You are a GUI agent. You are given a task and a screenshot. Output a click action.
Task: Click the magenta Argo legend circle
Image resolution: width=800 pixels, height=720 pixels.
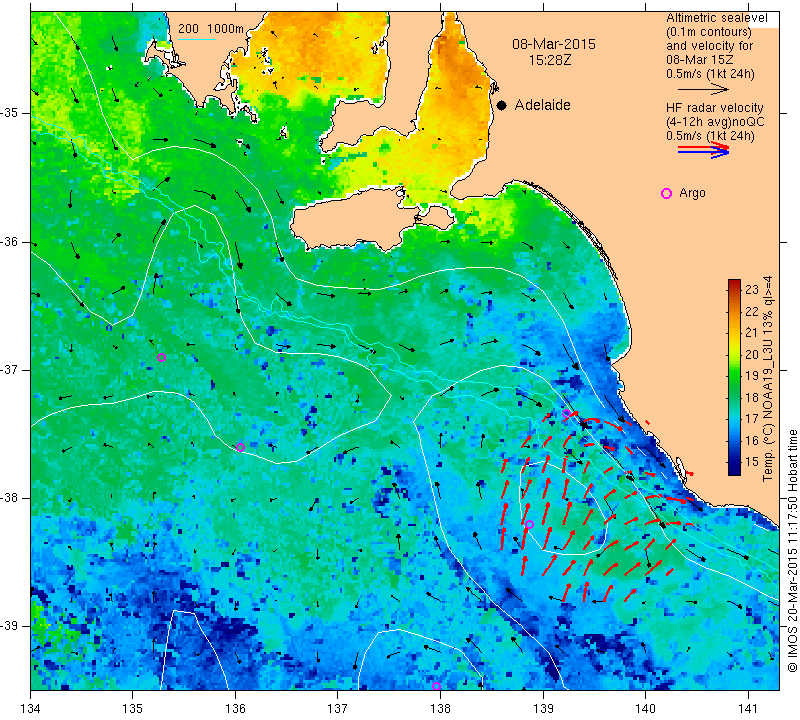coord(666,193)
